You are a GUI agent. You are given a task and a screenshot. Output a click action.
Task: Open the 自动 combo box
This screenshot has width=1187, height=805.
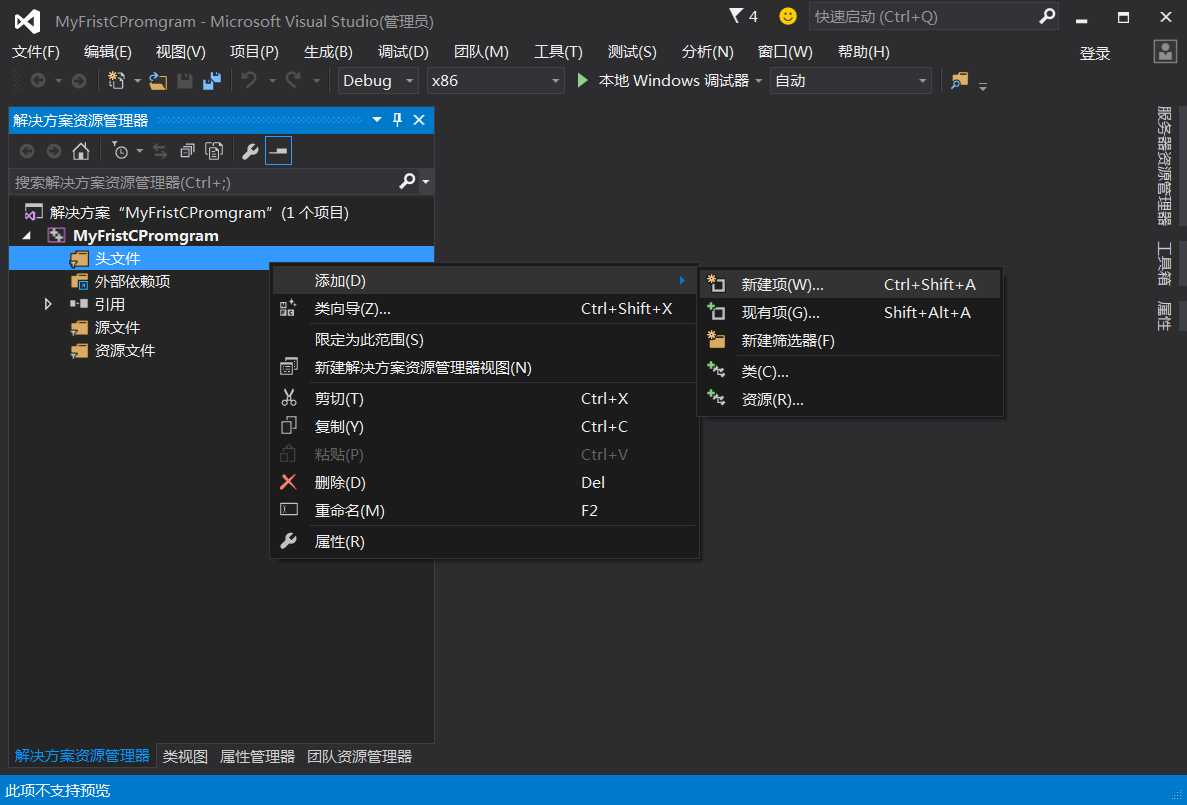click(851, 80)
